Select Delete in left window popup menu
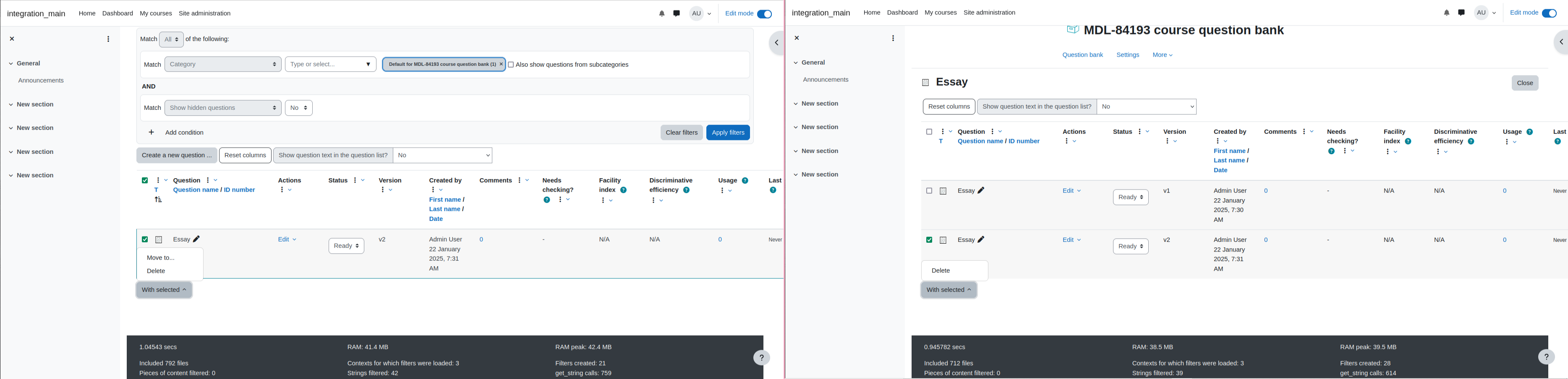Viewport: 1568px width, 379px height. [156, 271]
